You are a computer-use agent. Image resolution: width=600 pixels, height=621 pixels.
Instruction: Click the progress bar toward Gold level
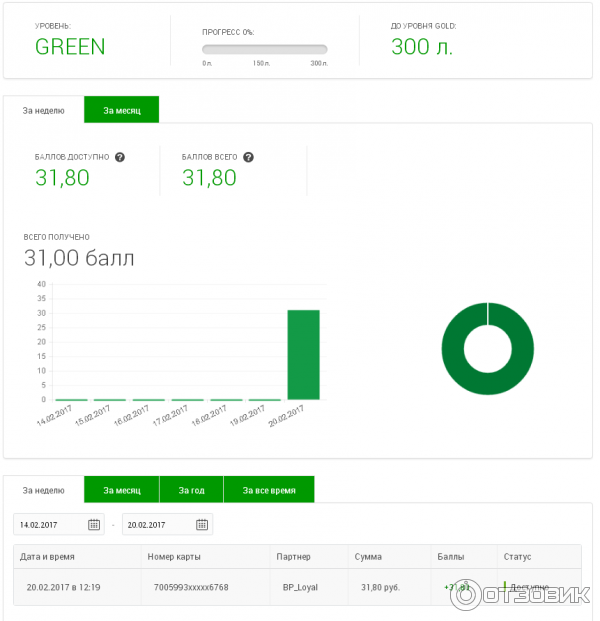coord(264,49)
